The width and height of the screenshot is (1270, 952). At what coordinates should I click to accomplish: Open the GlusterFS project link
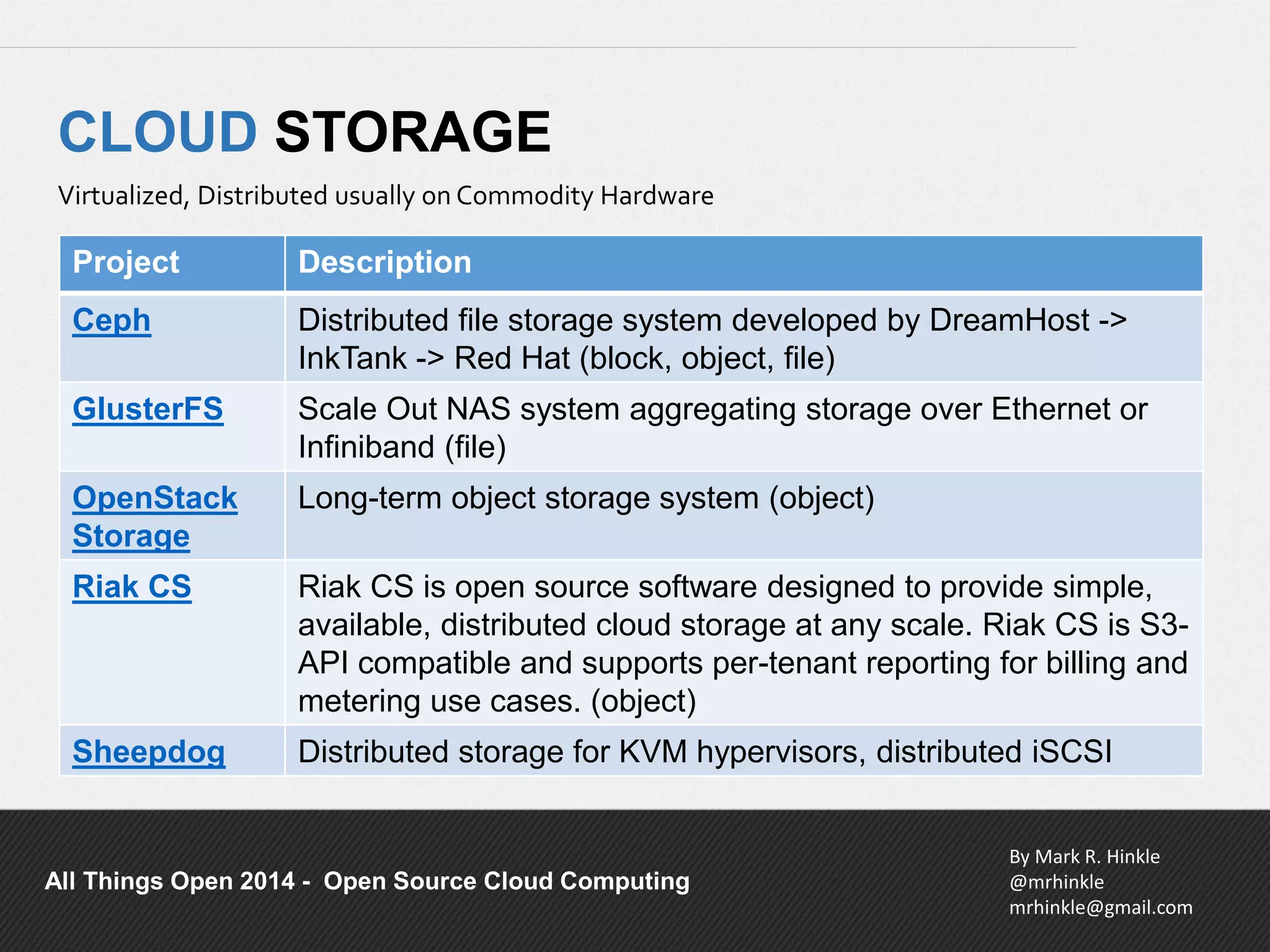148,409
